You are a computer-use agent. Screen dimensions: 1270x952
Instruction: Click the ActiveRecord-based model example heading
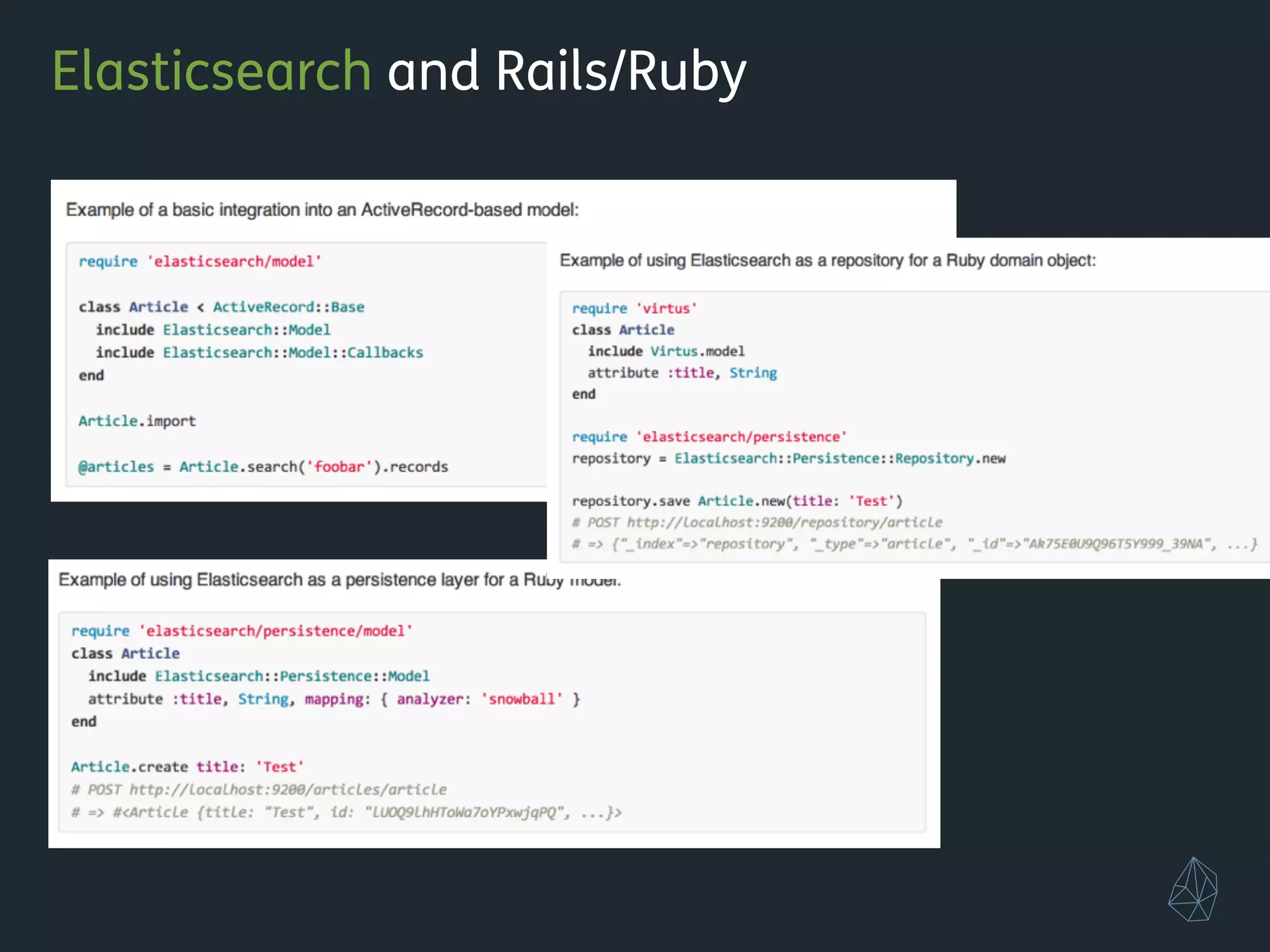[x=322, y=210]
